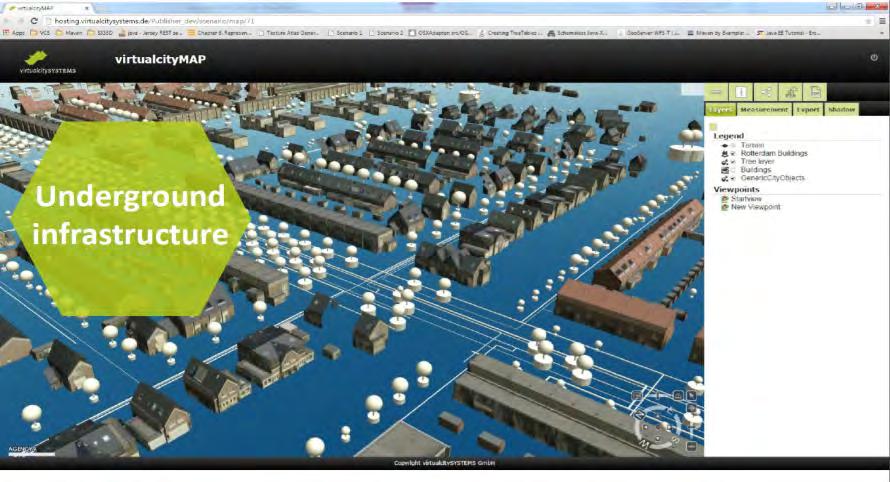Open the info panel icon
This screenshot has width=890, height=482.
click(x=741, y=92)
